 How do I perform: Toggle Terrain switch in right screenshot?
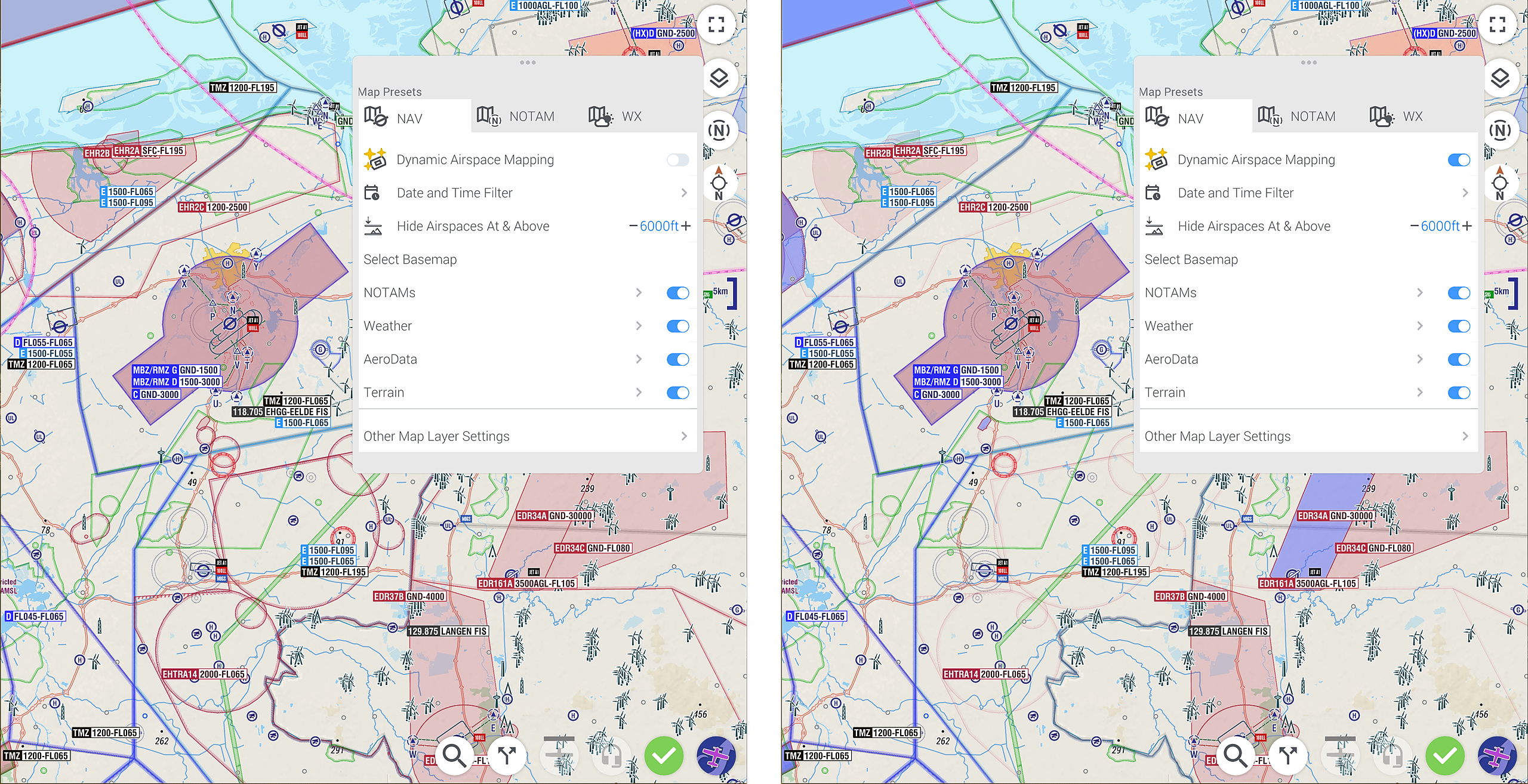(1459, 393)
